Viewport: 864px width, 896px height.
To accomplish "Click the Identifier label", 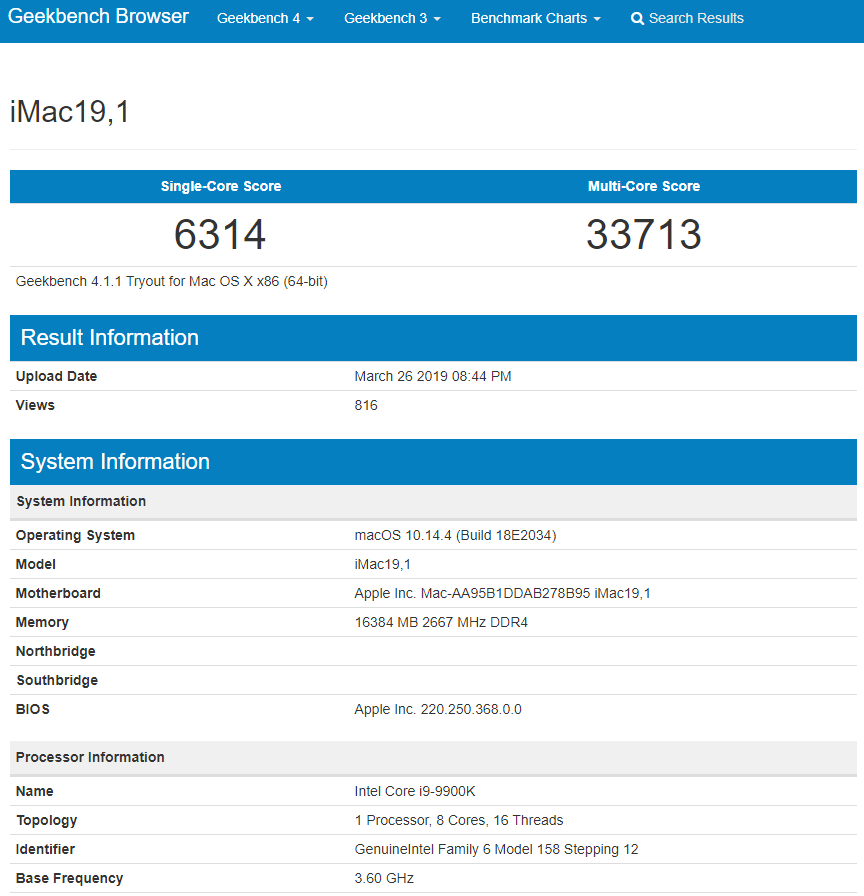I will [46, 850].
